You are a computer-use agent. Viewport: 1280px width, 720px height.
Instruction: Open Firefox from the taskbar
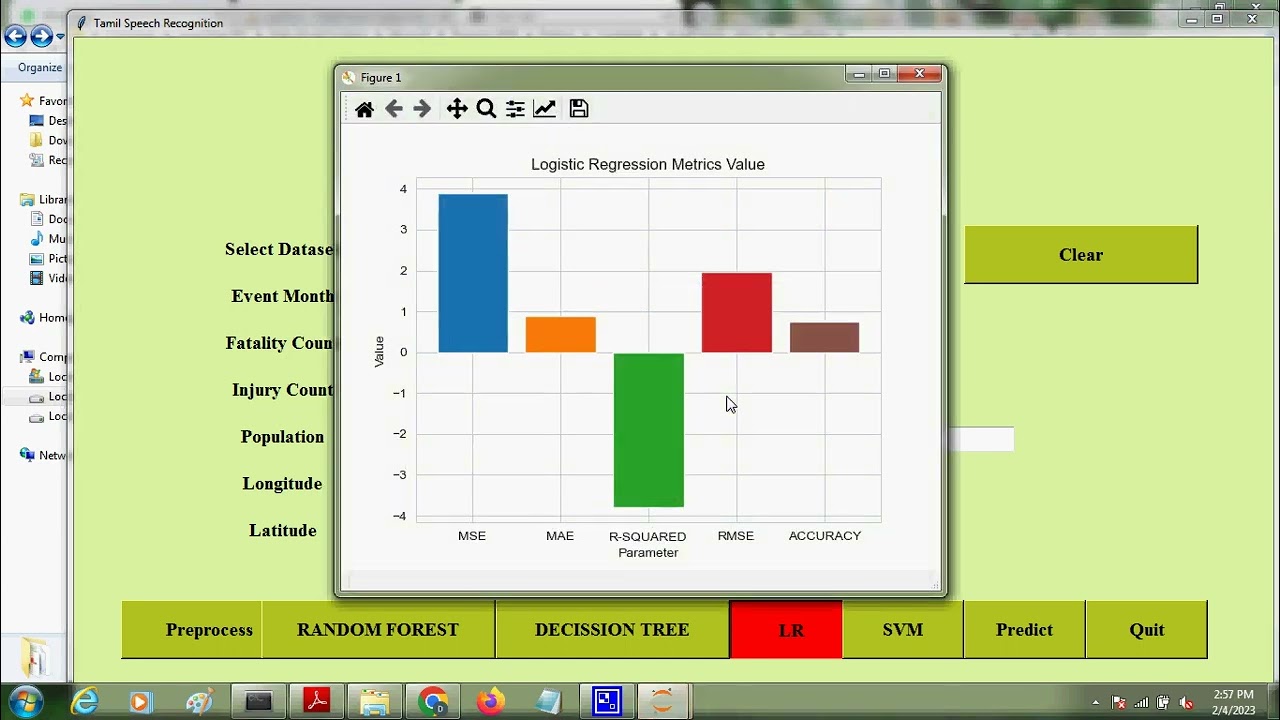tap(490, 702)
